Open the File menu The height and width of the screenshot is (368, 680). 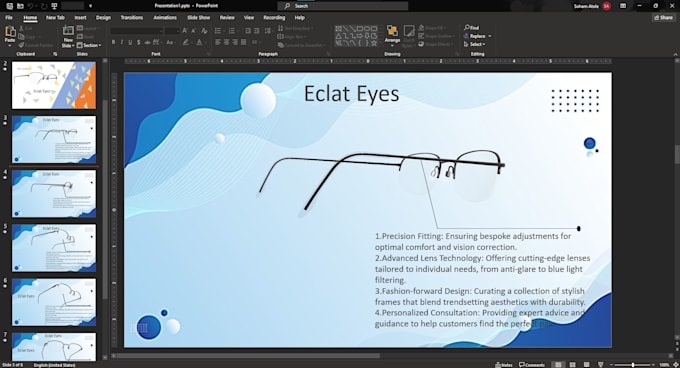tap(9, 18)
